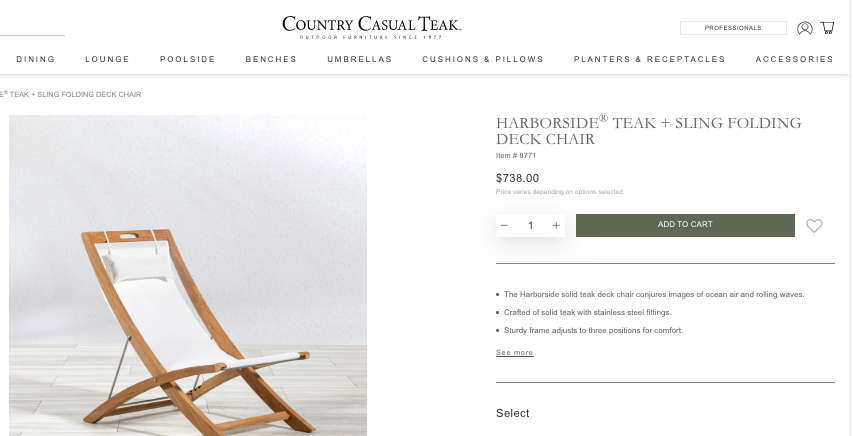Viewport: 853px width, 436px height.
Task: Click the search field underline at top left
Action: tap(32, 33)
